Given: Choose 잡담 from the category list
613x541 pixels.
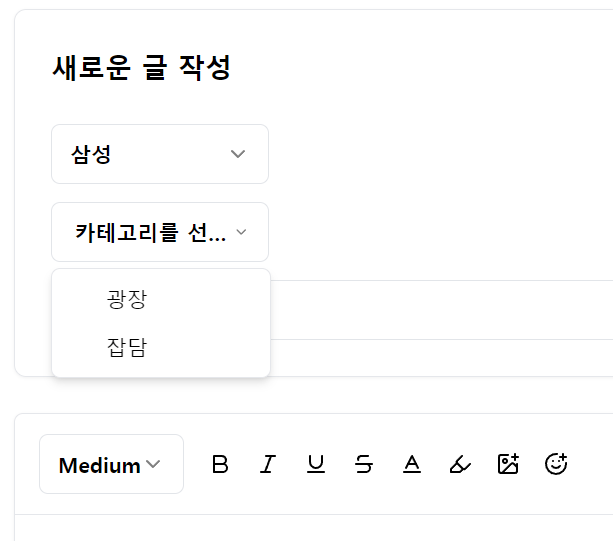Looking at the screenshot, I should (127, 348).
